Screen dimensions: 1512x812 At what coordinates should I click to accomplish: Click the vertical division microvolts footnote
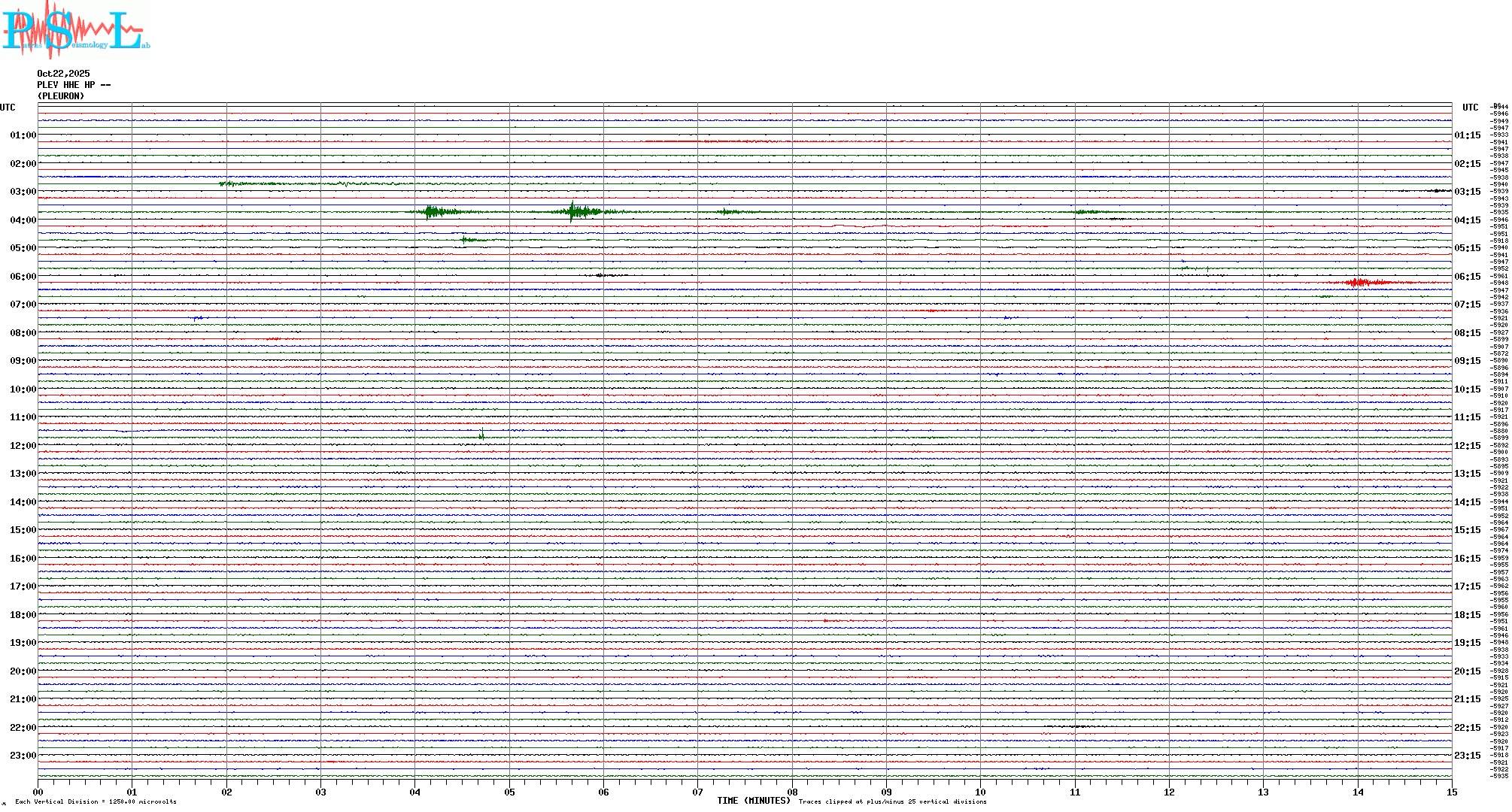[96, 801]
